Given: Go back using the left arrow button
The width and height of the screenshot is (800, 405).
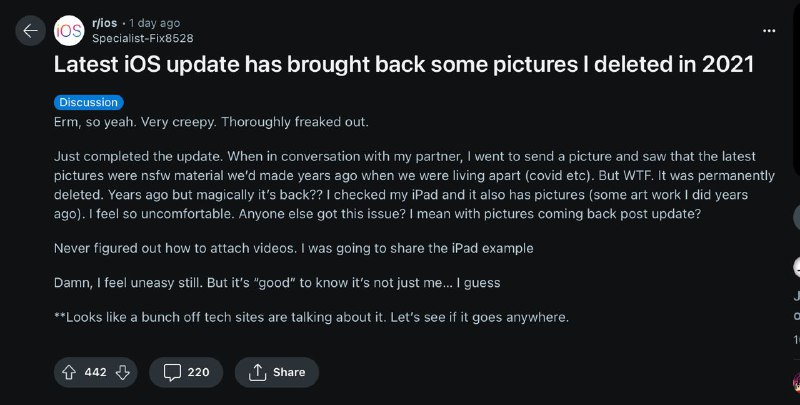Looking at the screenshot, I should [30, 31].
